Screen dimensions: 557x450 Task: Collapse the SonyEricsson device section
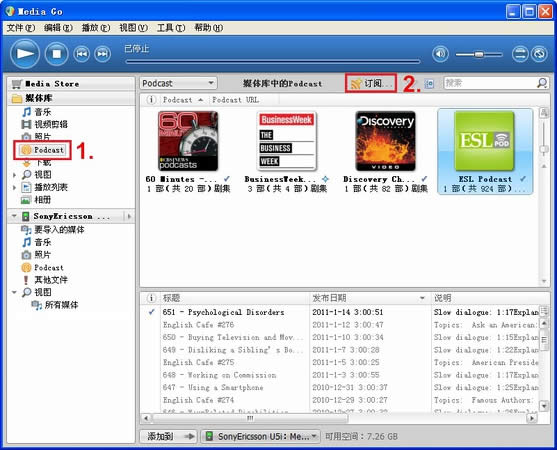click(x=14, y=216)
